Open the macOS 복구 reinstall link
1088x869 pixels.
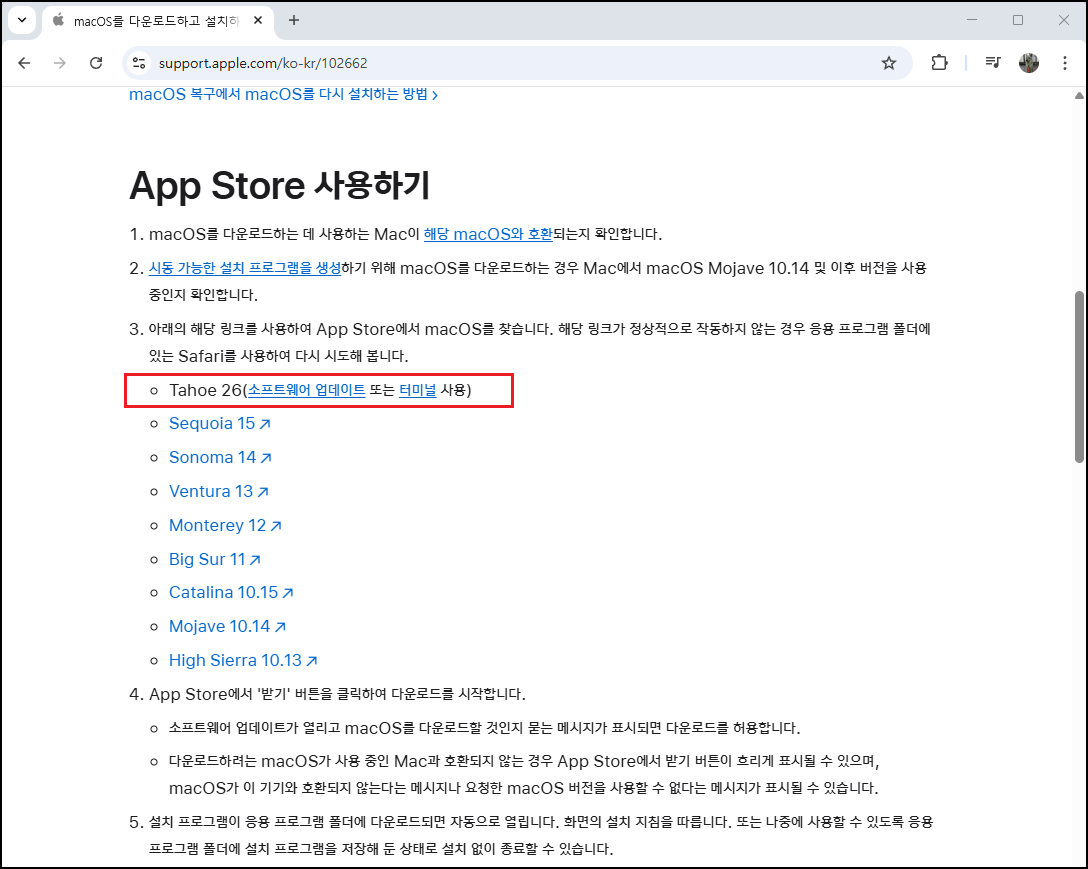point(283,94)
